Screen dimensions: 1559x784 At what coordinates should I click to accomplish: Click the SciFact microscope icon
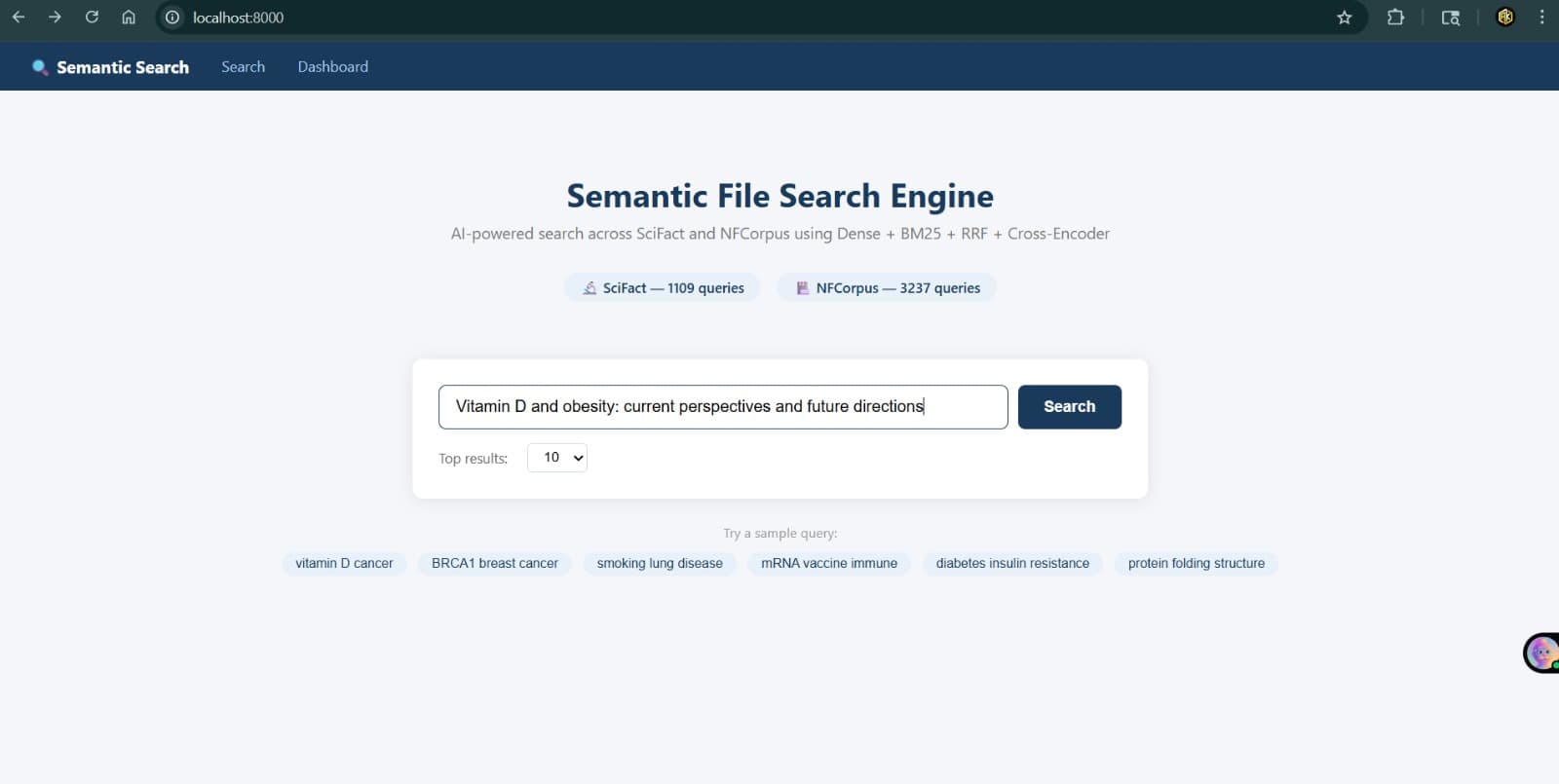coord(589,288)
